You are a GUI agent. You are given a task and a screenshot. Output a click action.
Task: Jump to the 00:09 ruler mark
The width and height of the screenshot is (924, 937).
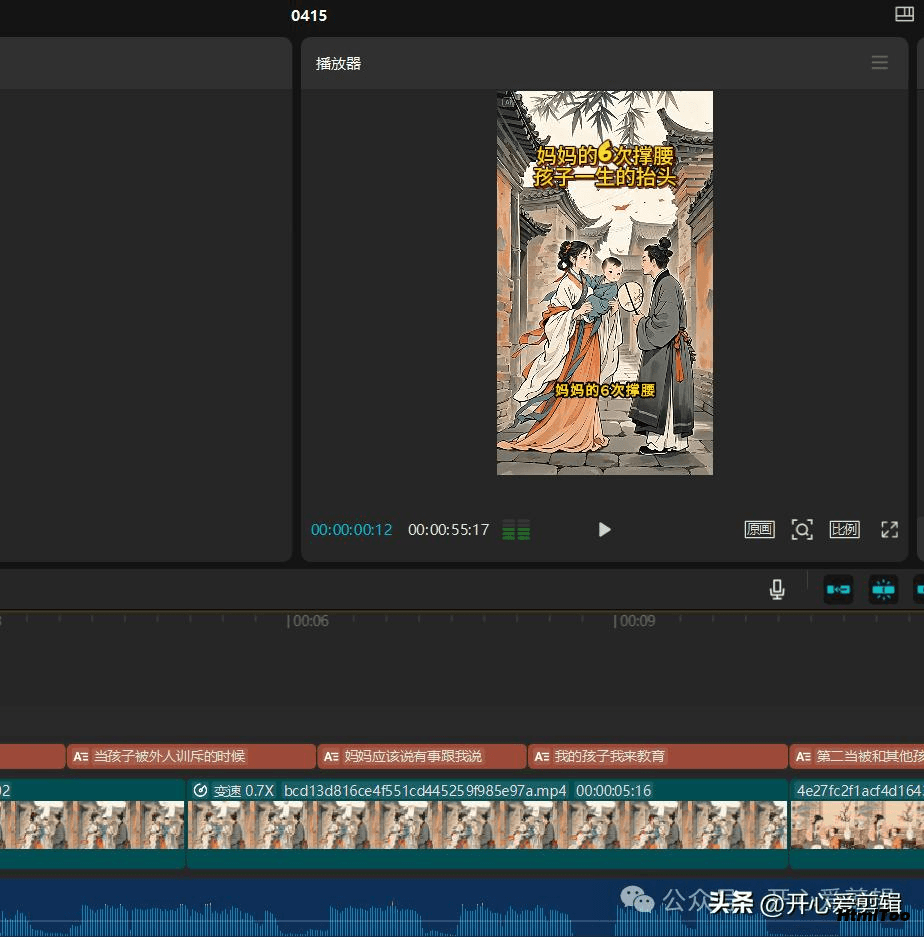coord(634,621)
